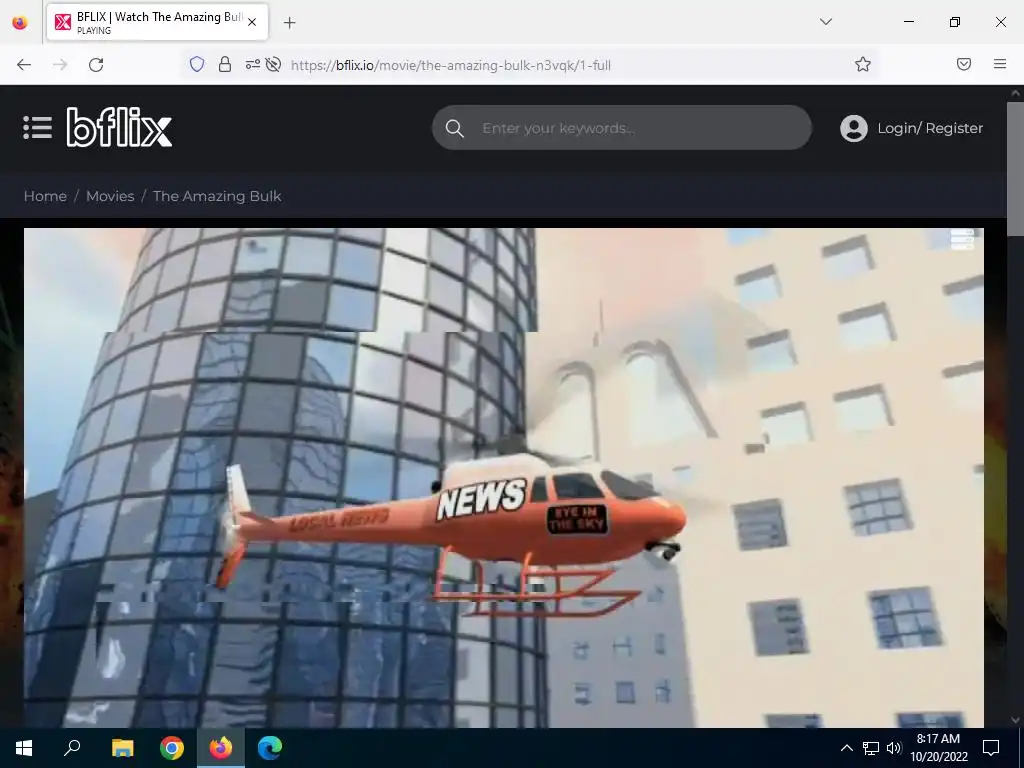The height and width of the screenshot is (768, 1024).
Task: Open File Explorer from taskbar
Action: 122,748
